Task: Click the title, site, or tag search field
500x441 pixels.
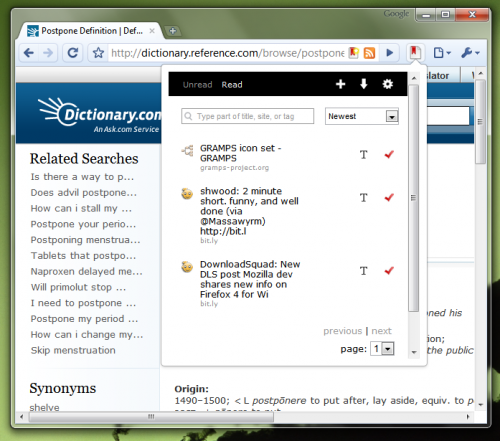Action: pos(247,116)
